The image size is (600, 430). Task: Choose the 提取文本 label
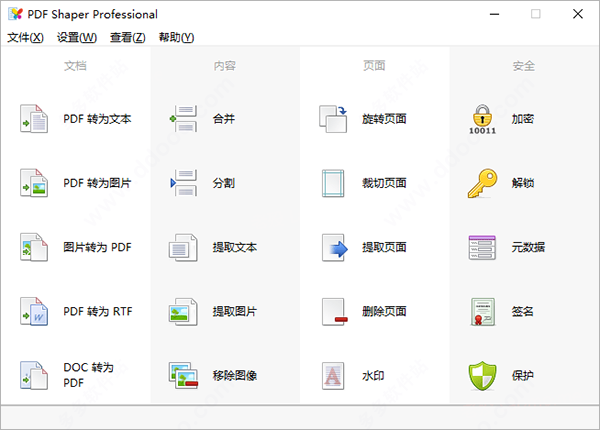point(235,247)
